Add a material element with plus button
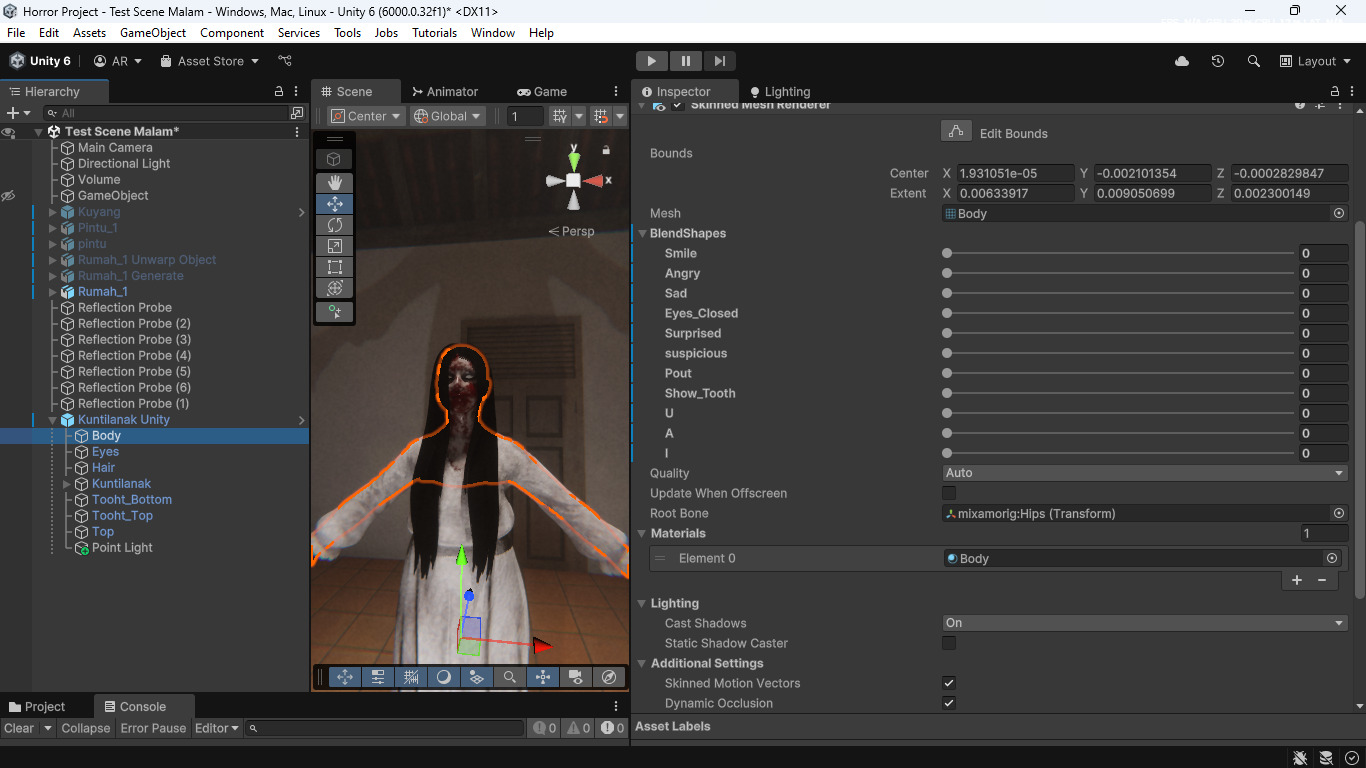 click(1297, 580)
